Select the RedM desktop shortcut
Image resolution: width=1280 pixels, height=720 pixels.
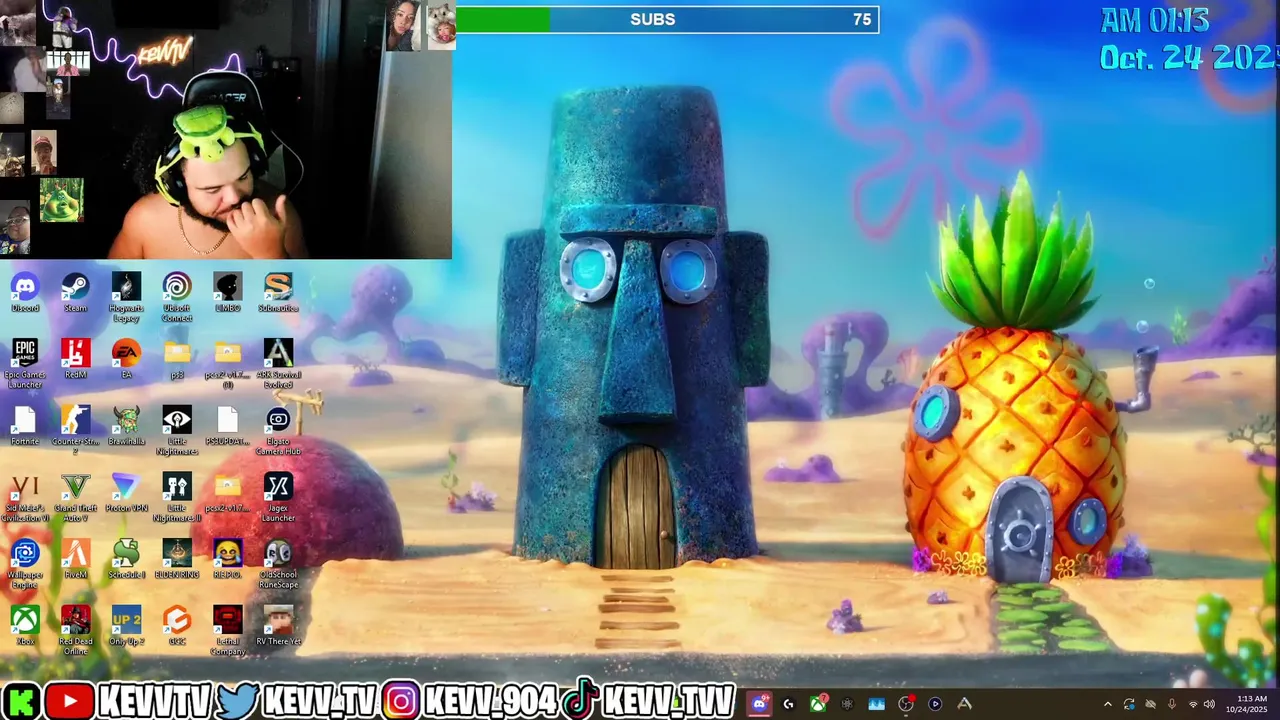pos(75,359)
